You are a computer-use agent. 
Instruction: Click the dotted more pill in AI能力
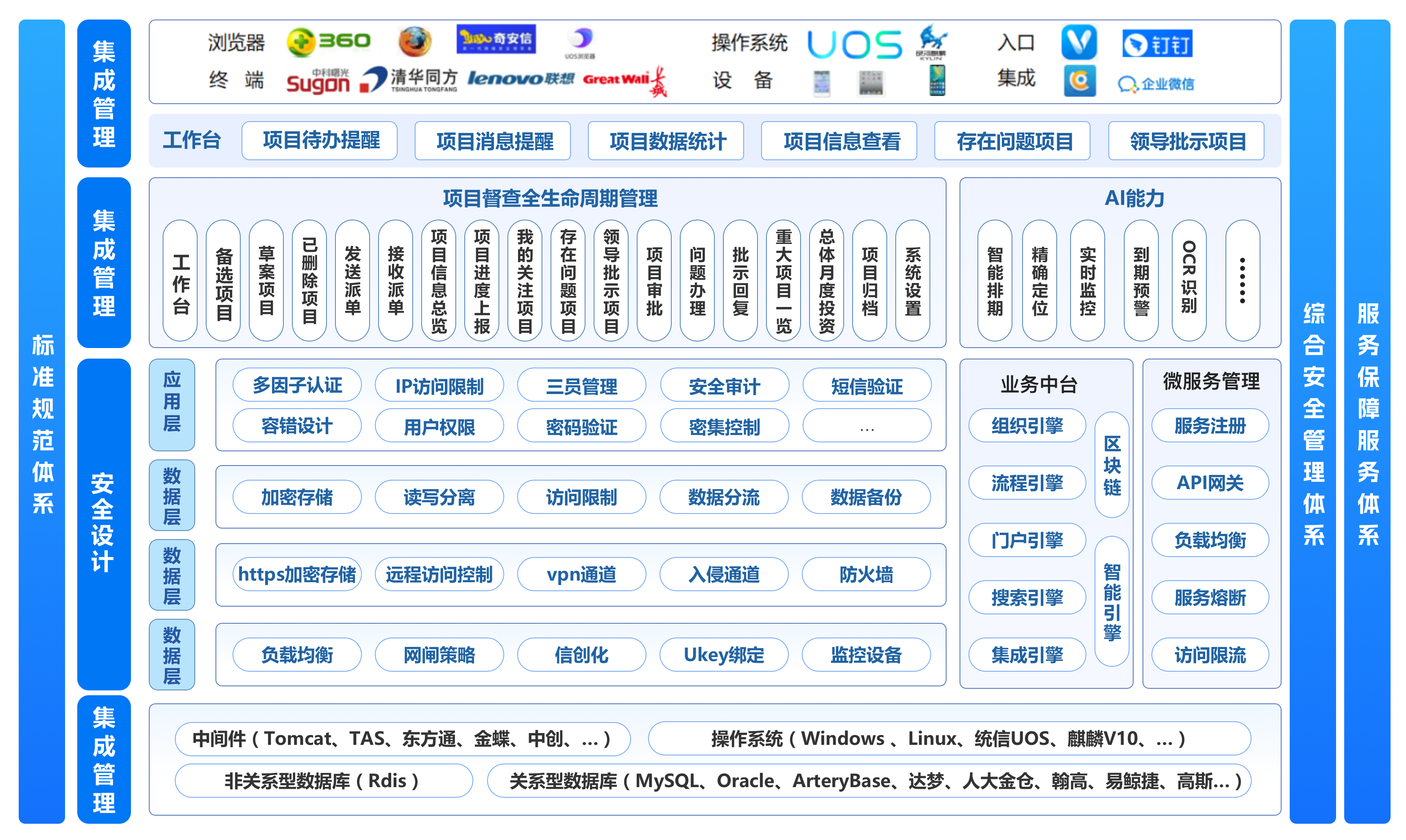[1243, 281]
